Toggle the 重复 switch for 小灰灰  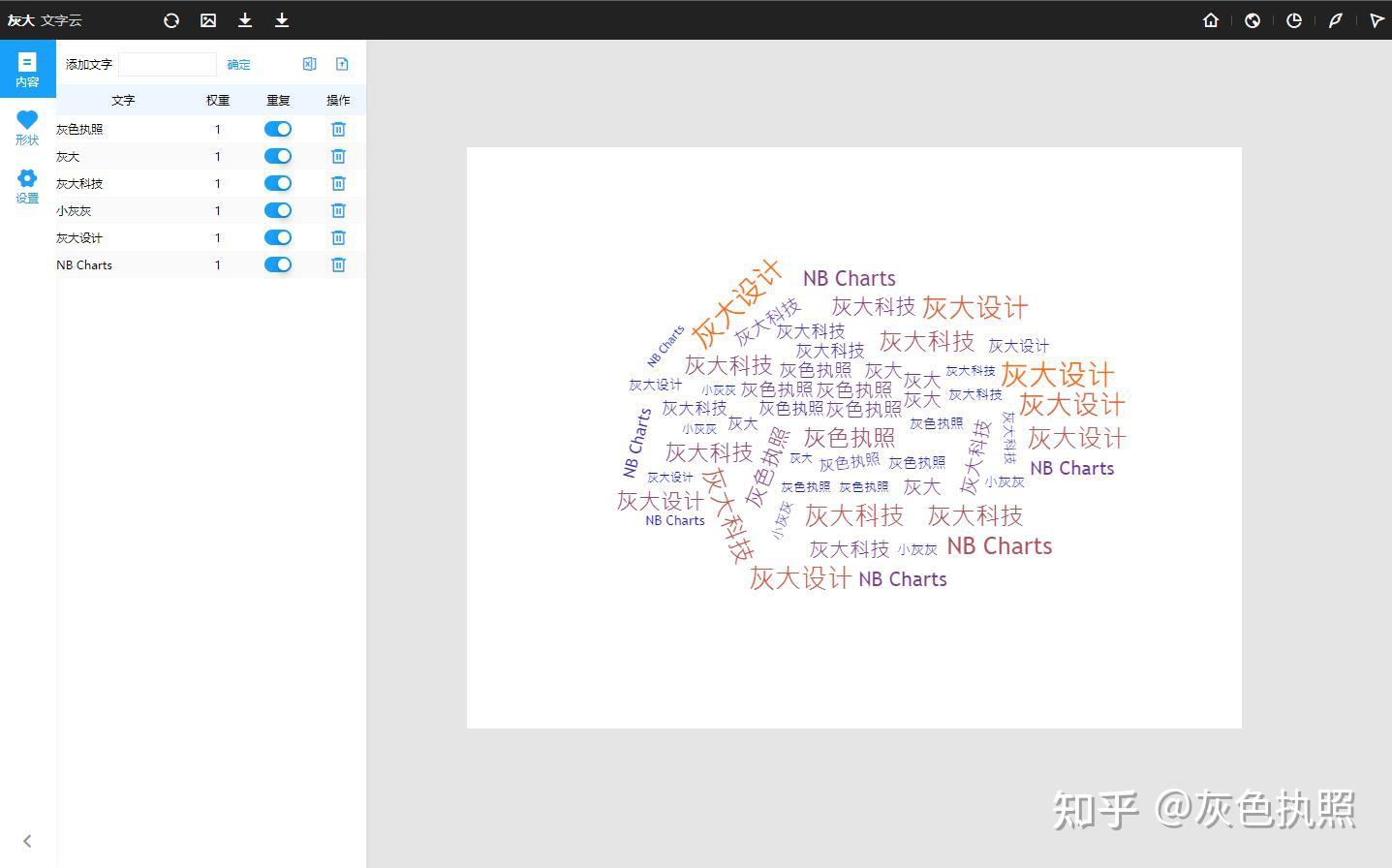[278, 210]
